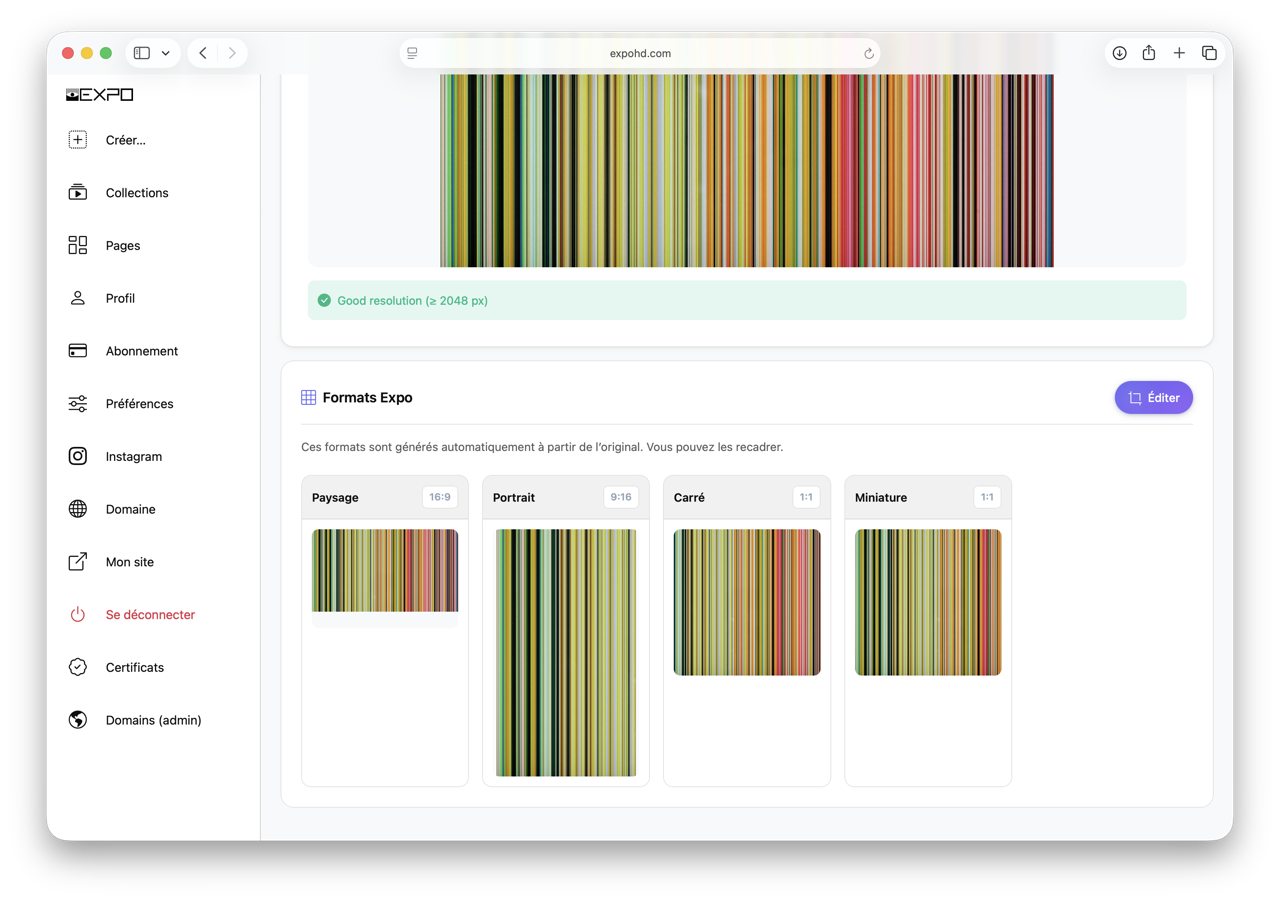
Task: Click the Pages grid icon
Action: point(78,246)
